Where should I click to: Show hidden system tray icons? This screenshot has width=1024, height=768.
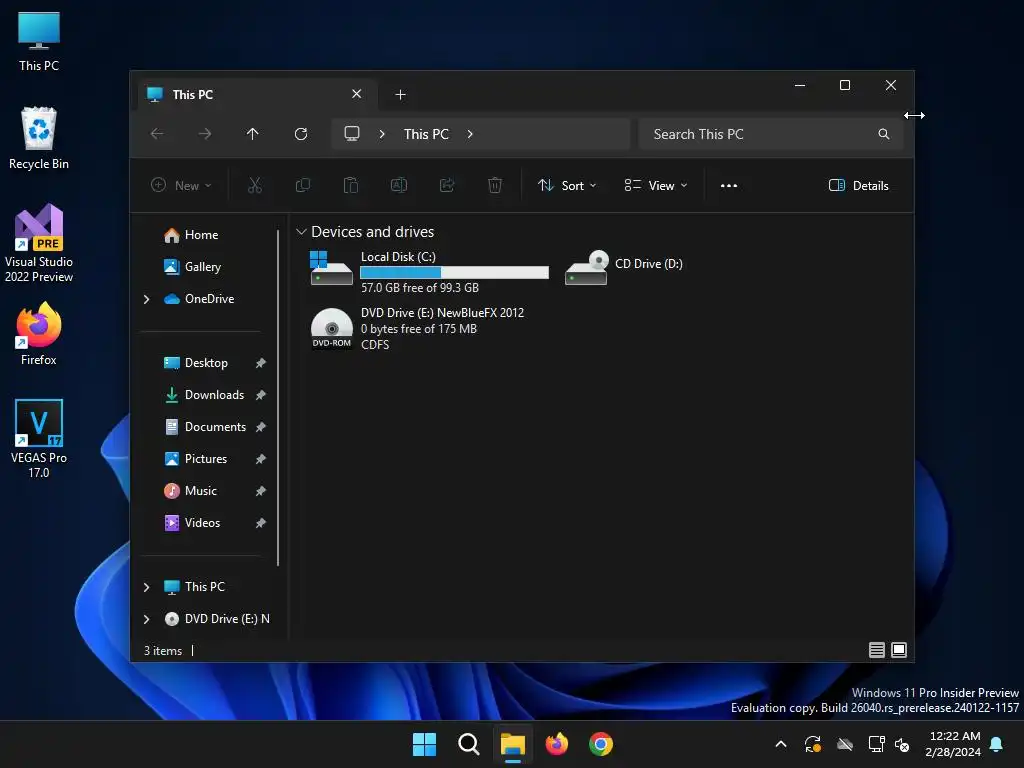(780, 744)
